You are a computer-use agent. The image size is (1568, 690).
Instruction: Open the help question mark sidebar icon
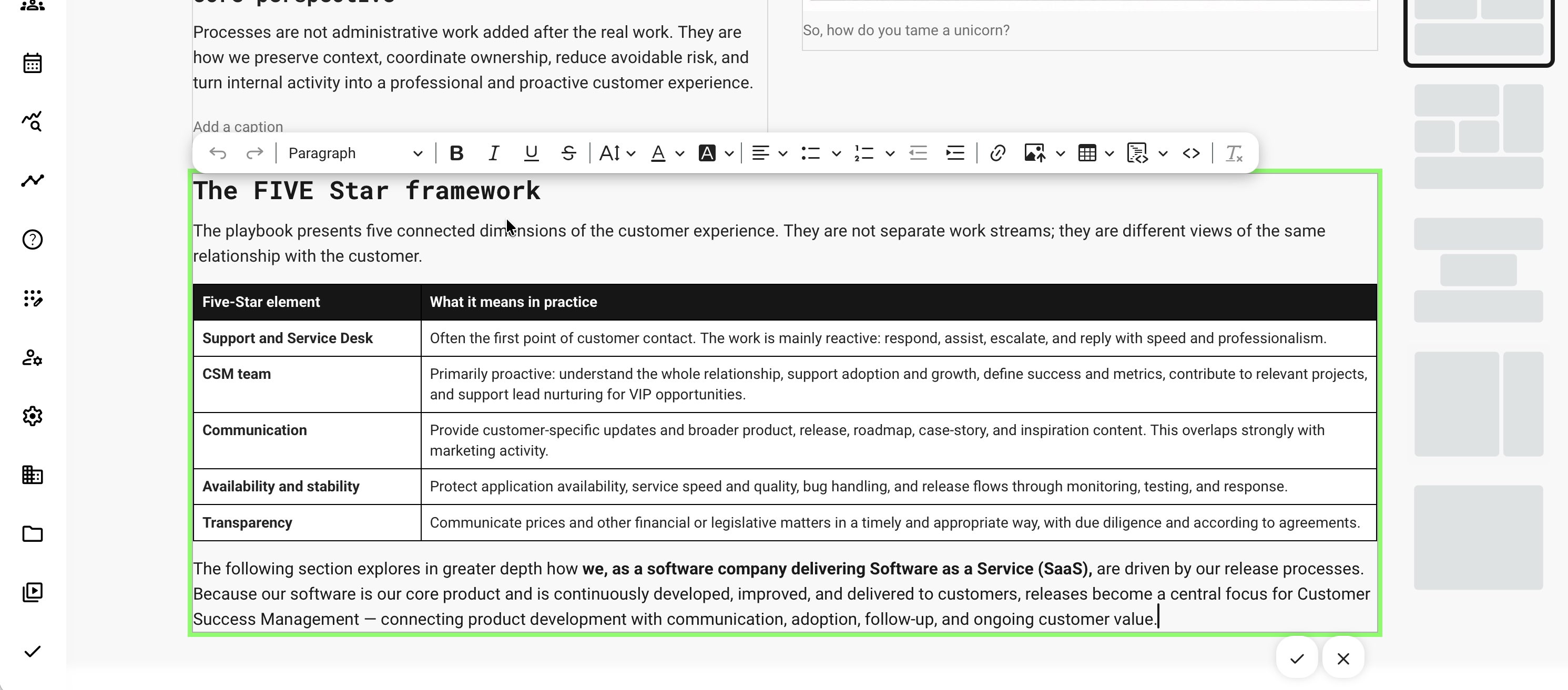click(33, 240)
